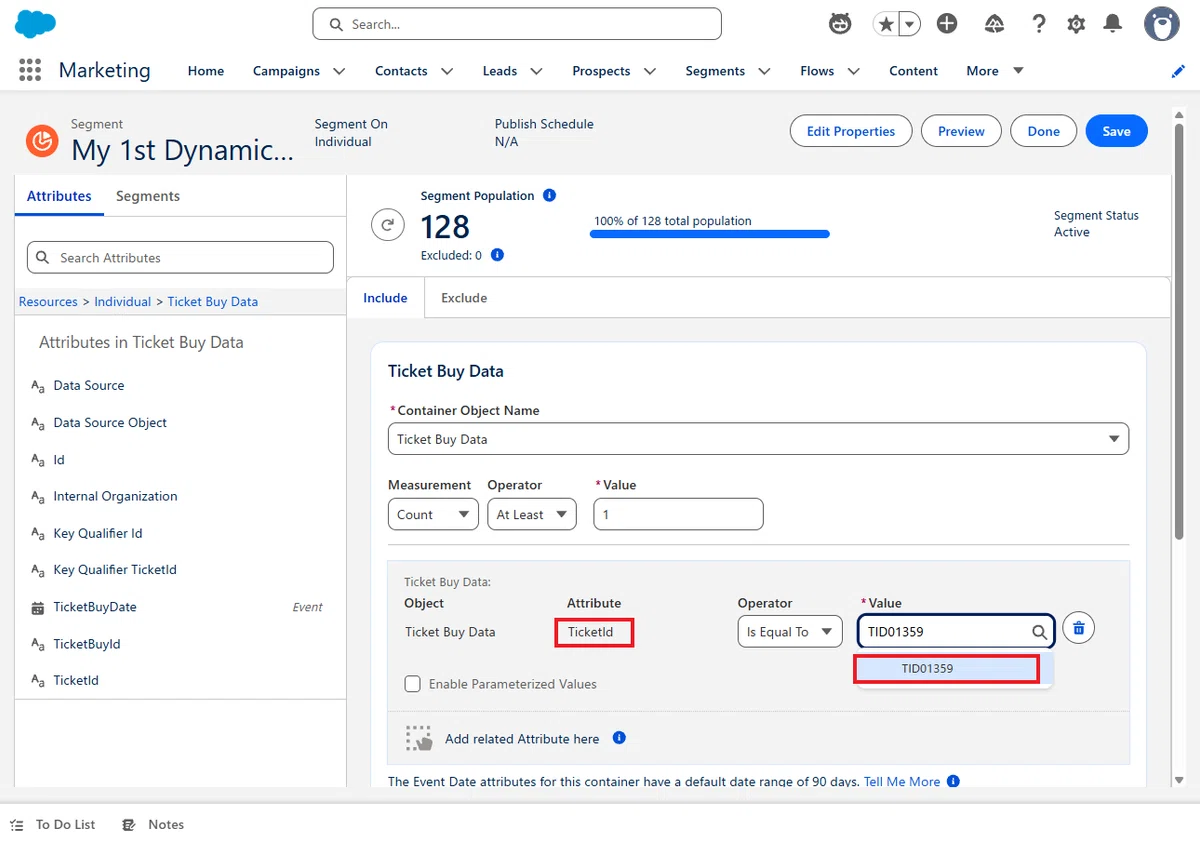Image resolution: width=1200 pixels, height=842 pixels.
Task: Click the Excluded count info icon
Action: (x=497, y=255)
